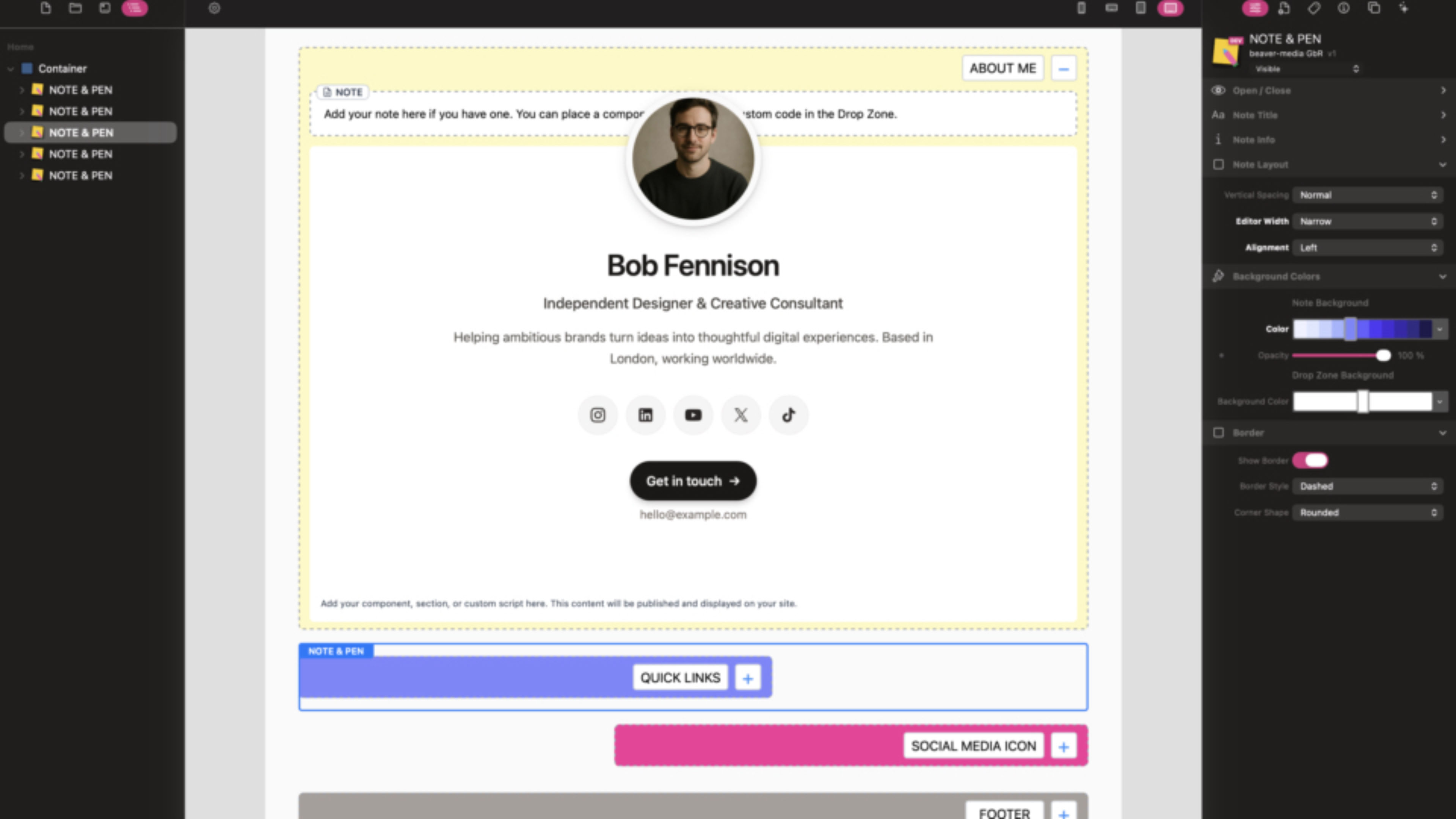The width and height of the screenshot is (1456, 819).
Task: Toggle the Show Border switch off
Action: coord(1310,461)
